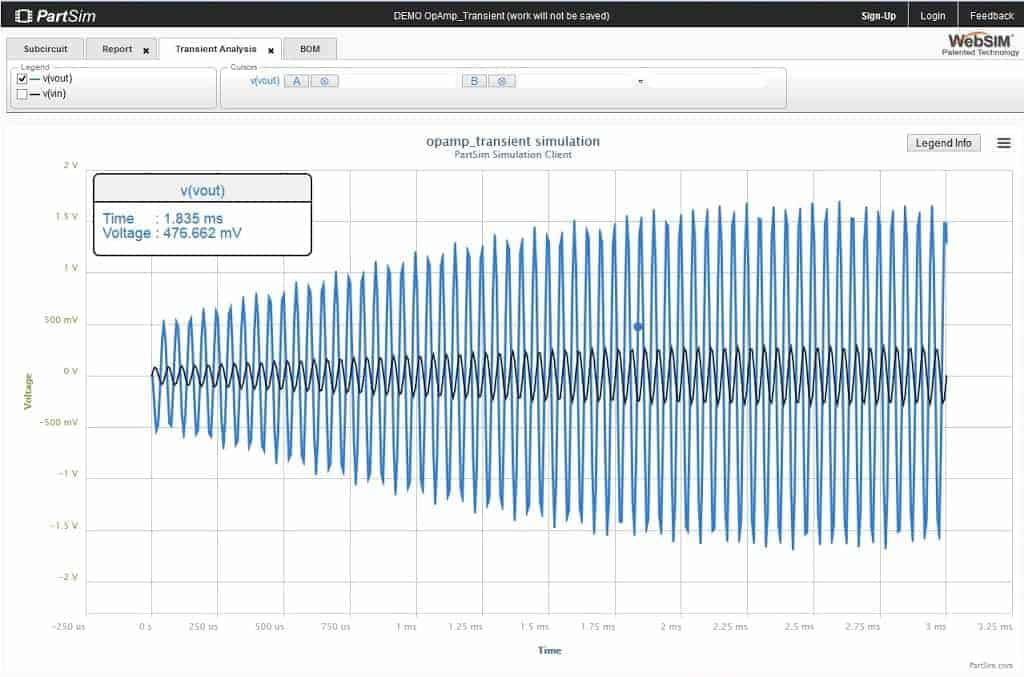Click the Legend Info button

point(942,143)
